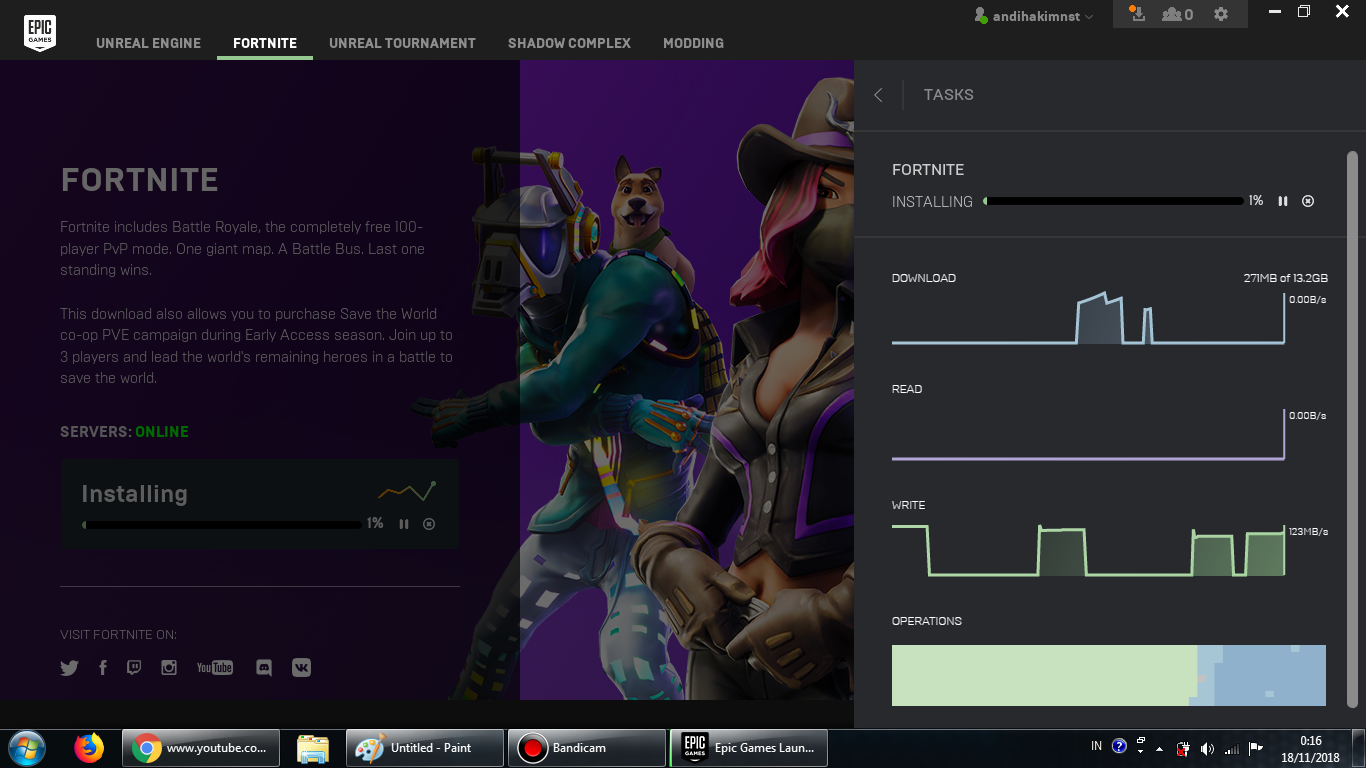Open the Action Center flag icon
This screenshot has width=1366, height=768.
click(1256, 748)
